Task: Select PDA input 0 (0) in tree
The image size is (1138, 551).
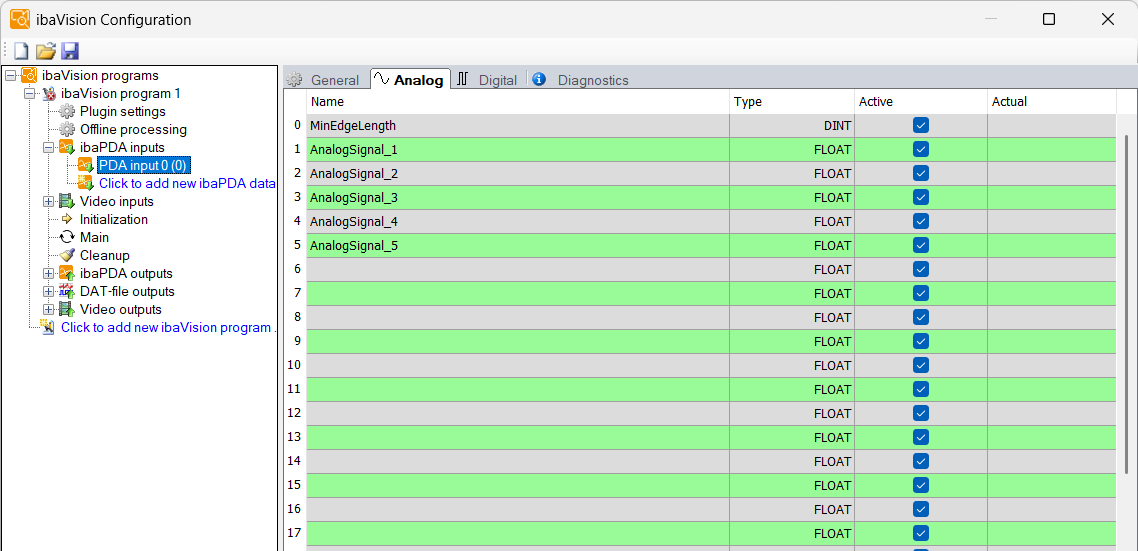Action: pyautogui.click(x=144, y=166)
